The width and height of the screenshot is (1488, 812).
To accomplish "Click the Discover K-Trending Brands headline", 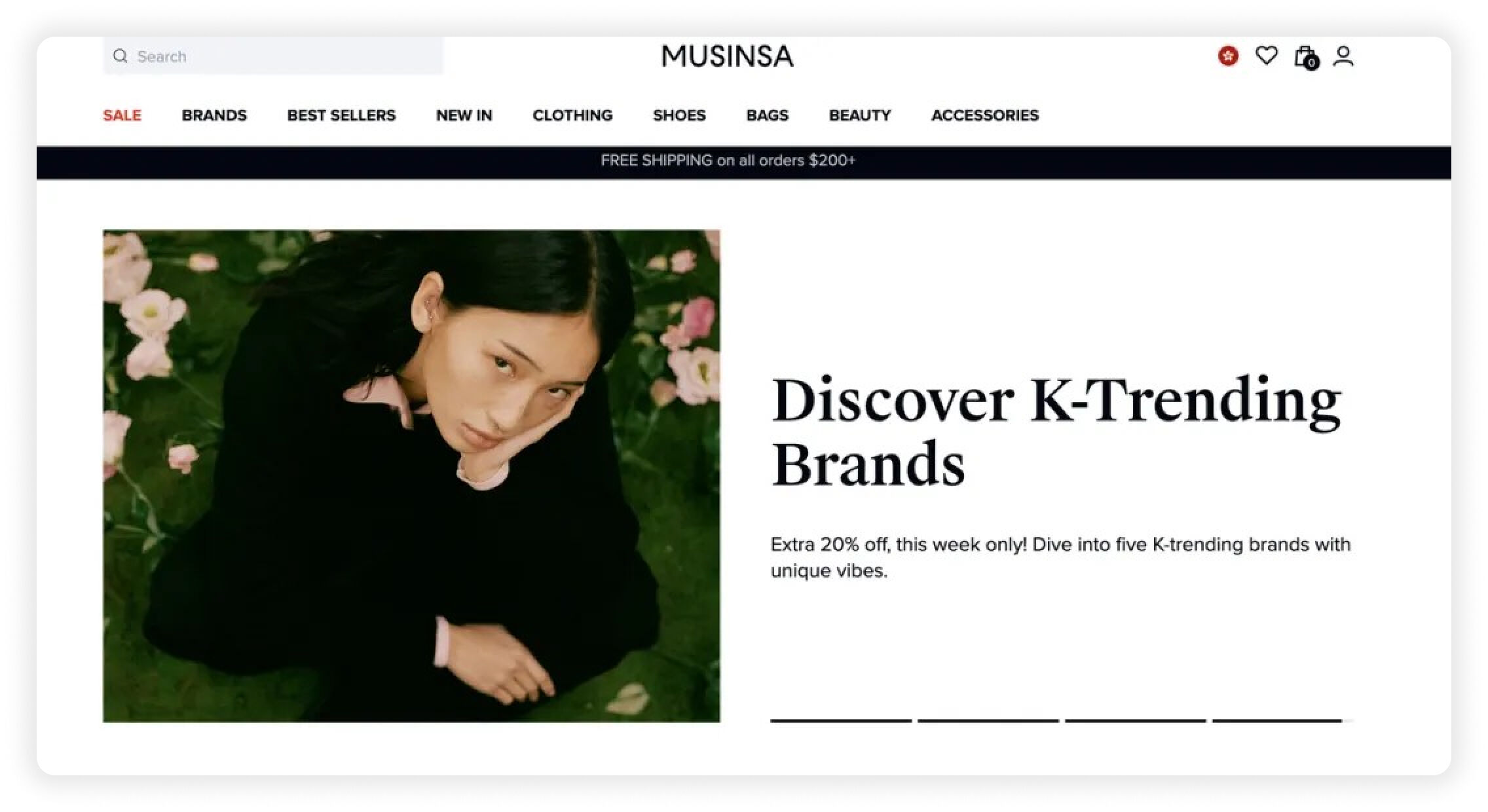I will (1056, 431).
